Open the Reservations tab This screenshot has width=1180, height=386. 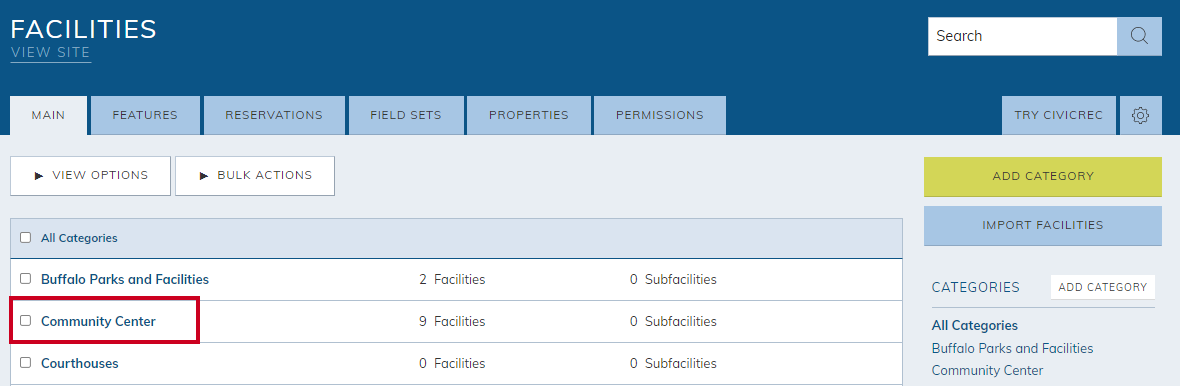(274, 116)
